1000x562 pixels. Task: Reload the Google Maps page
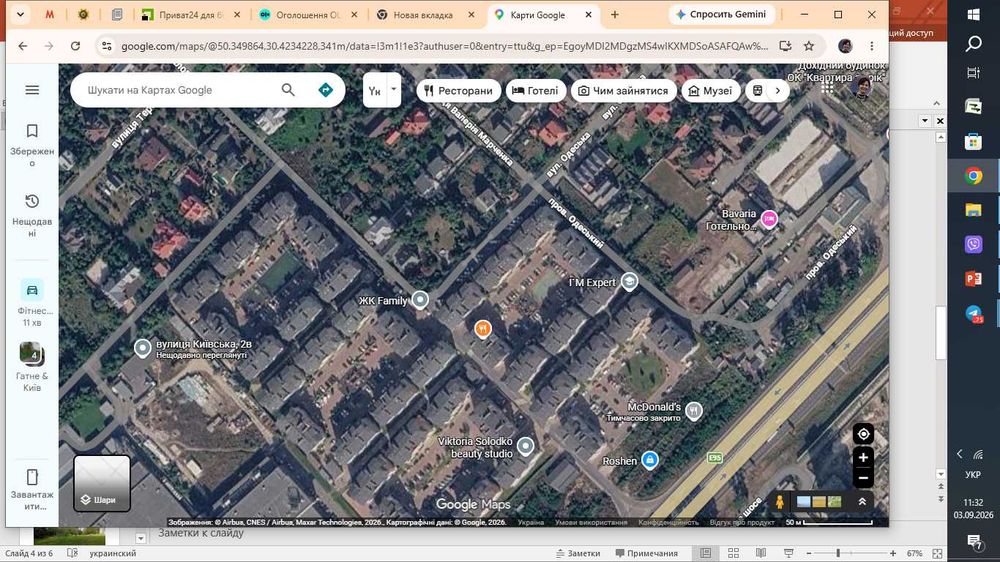75,46
